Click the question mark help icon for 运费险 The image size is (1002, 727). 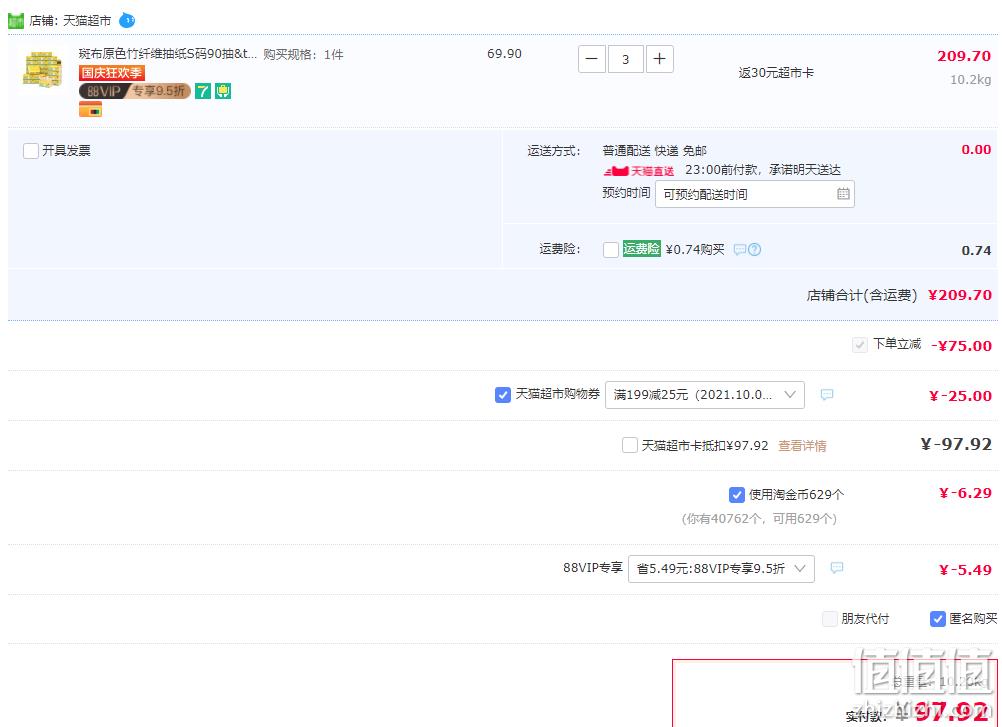pyautogui.click(x=755, y=250)
